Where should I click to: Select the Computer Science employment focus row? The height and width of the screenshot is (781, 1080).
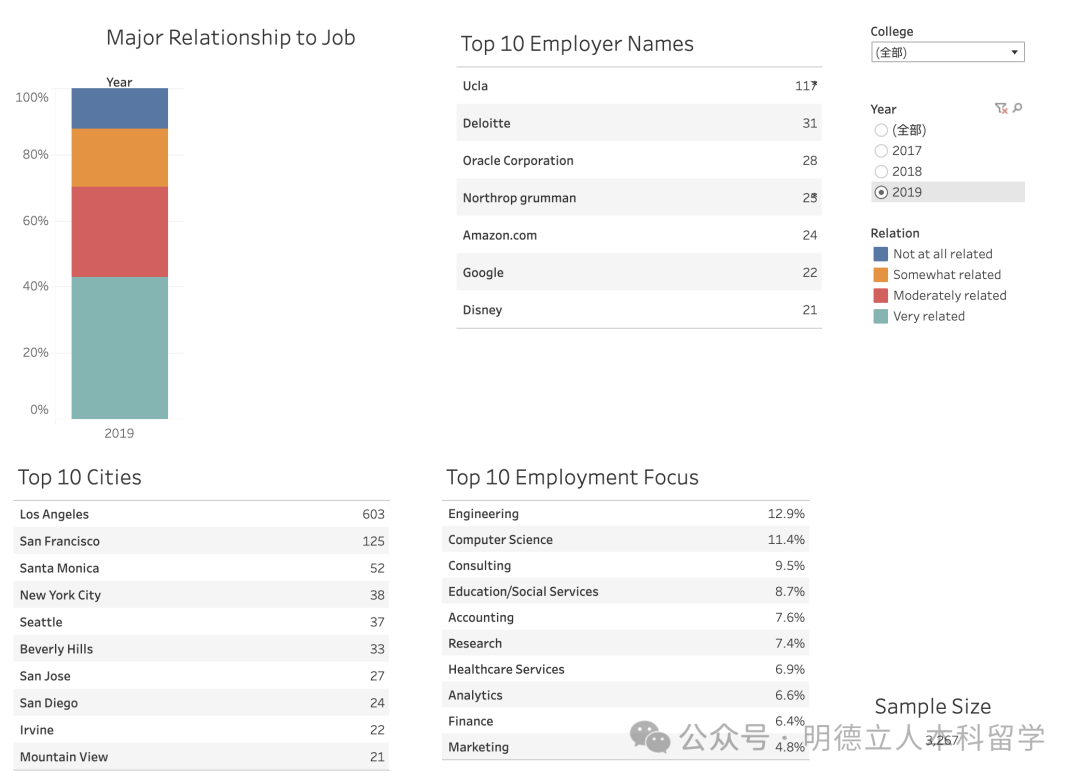coord(626,540)
